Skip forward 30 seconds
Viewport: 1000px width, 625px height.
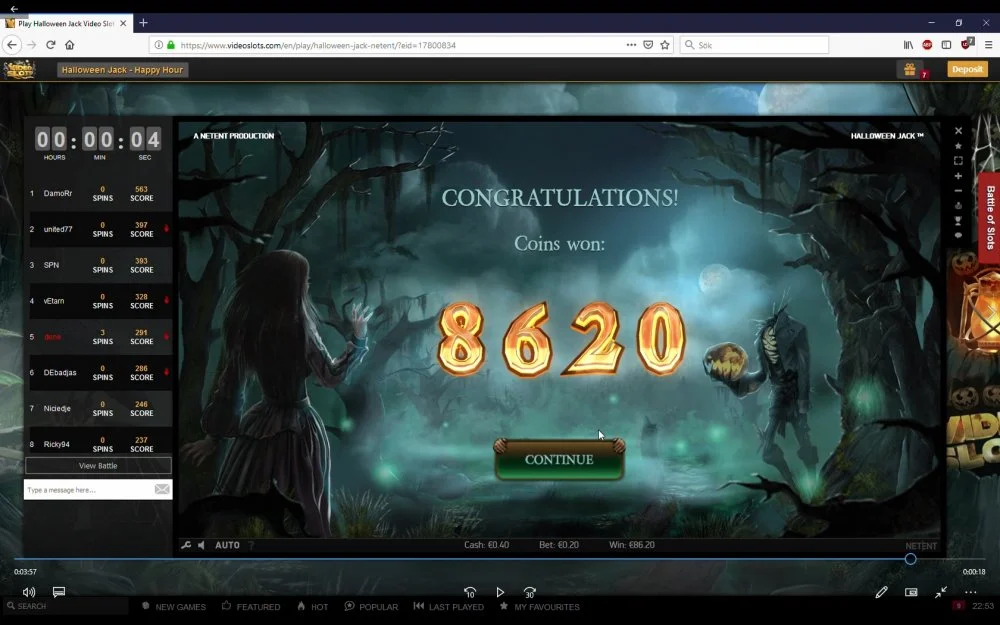(529, 592)
